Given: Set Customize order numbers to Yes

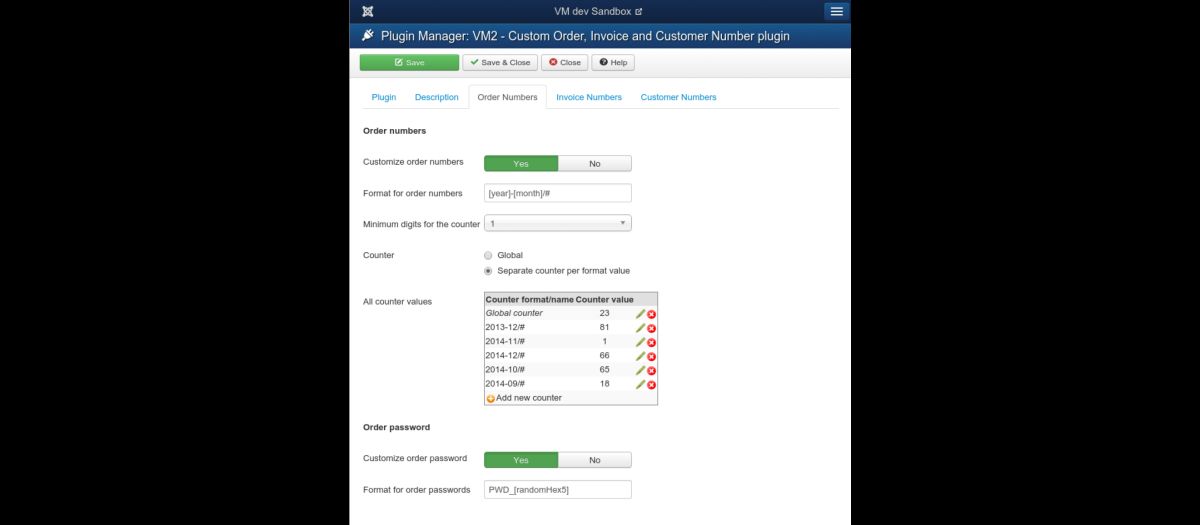Looking at the screenshot, I should [521, 163].
